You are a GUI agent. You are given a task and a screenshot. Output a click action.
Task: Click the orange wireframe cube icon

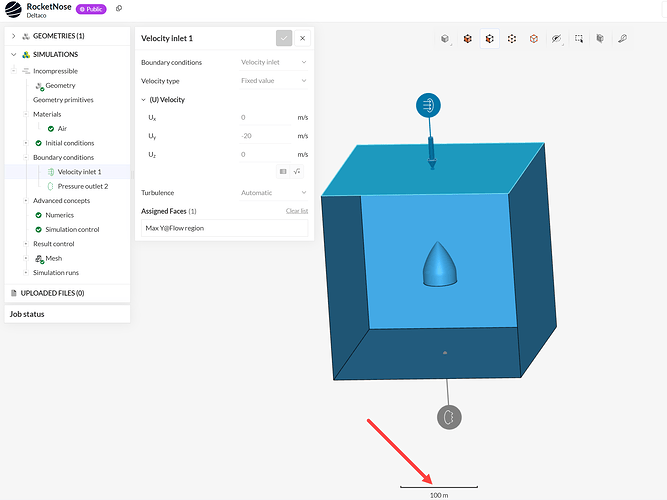(x=534, y=39)
